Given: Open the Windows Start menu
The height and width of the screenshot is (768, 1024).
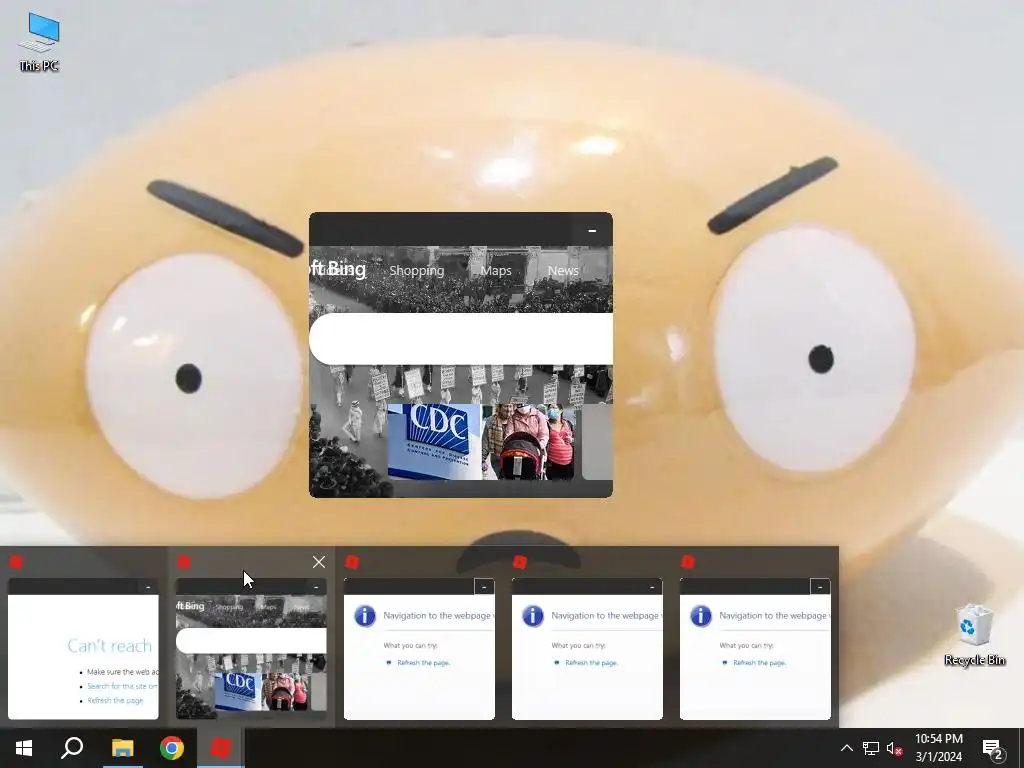Looking at the screenshot, I should tap(24, 748).
